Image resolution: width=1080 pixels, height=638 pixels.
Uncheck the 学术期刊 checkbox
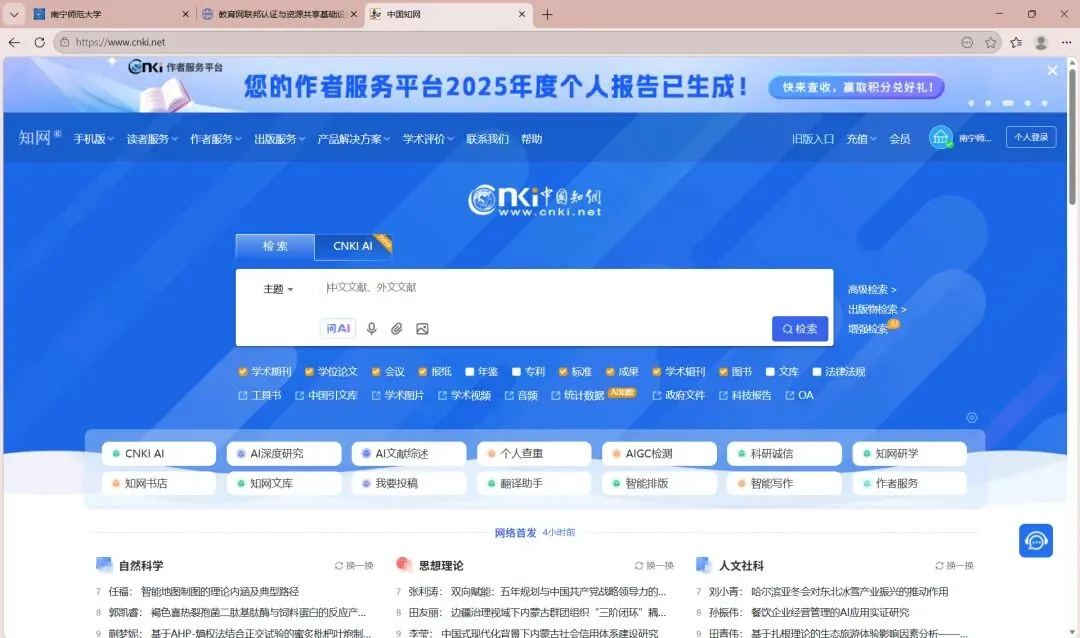[x=242, y=372]
